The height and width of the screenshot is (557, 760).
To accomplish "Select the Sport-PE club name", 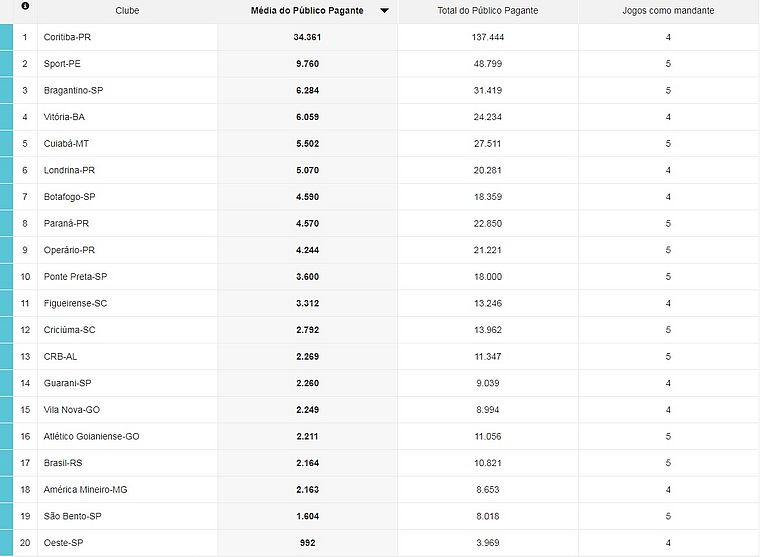I will click(x=62, y=64).
